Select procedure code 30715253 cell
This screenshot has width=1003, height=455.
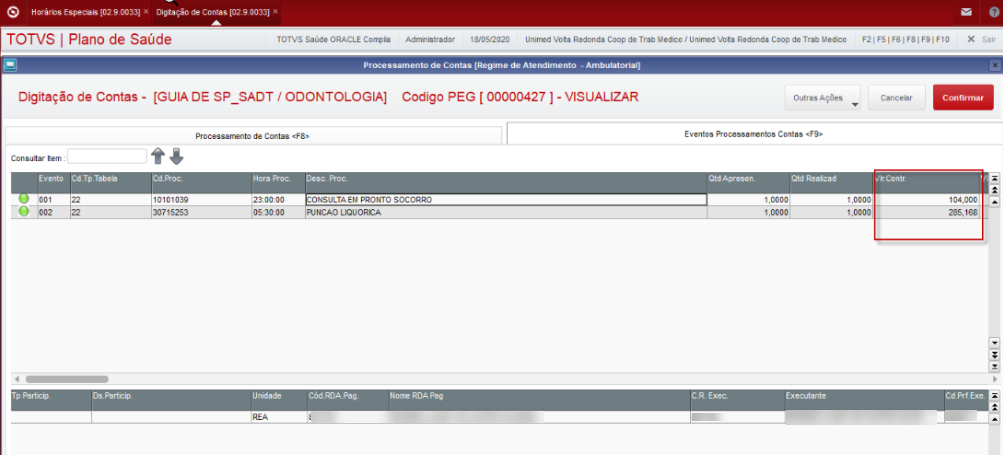201,212
